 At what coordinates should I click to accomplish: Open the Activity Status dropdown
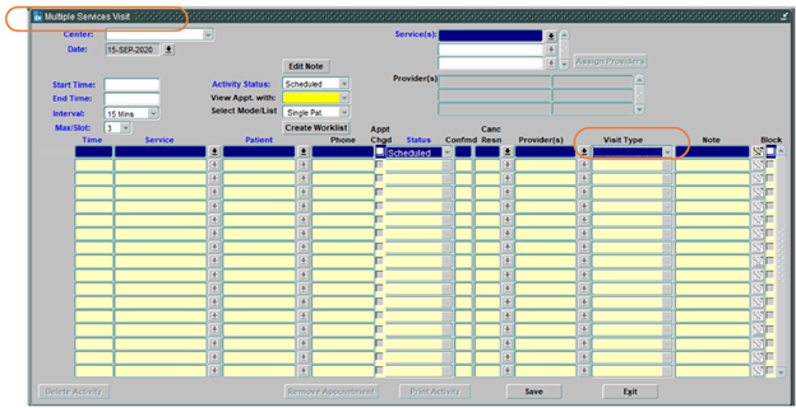[x=344, y=84]
